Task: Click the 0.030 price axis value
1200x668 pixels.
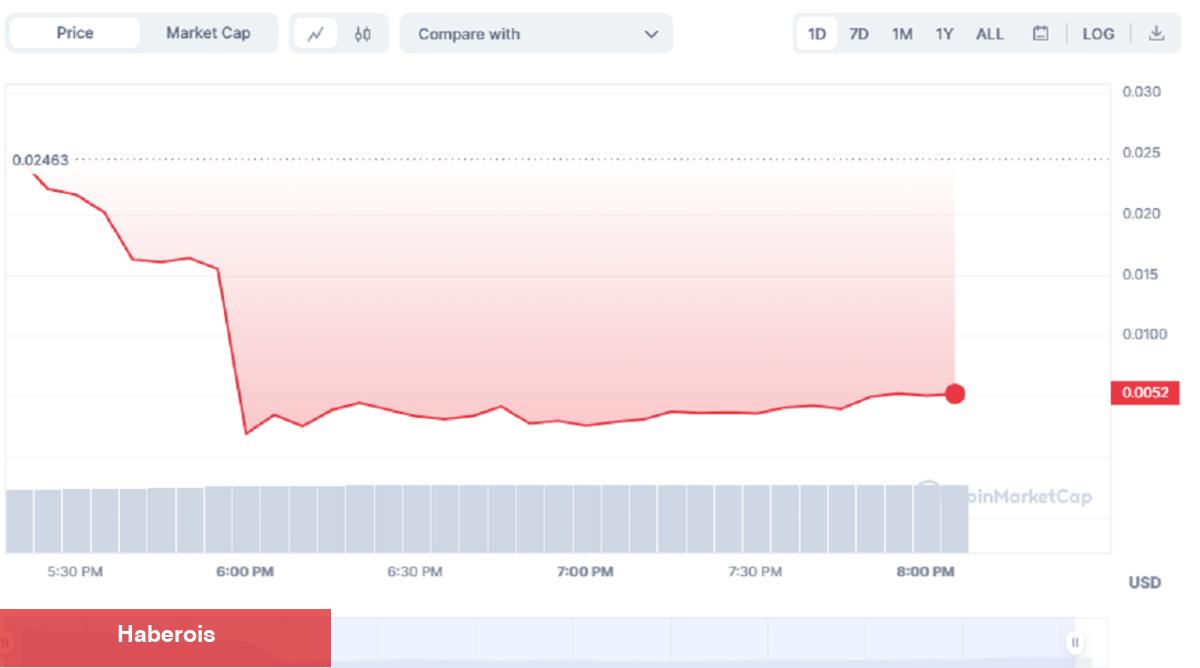Action: (x=1141, y=92)
